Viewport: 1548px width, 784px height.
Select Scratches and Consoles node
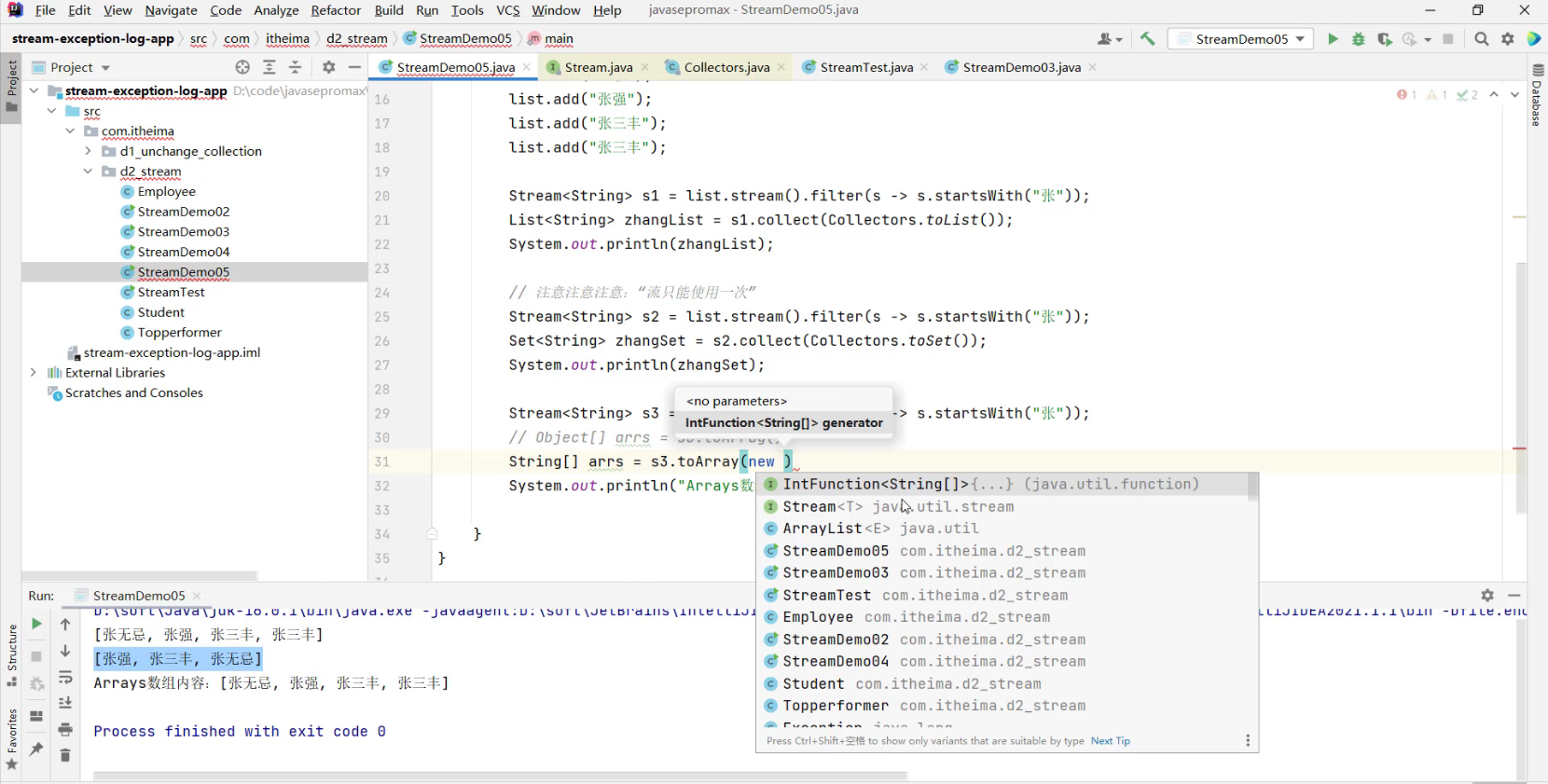[133, 393]
